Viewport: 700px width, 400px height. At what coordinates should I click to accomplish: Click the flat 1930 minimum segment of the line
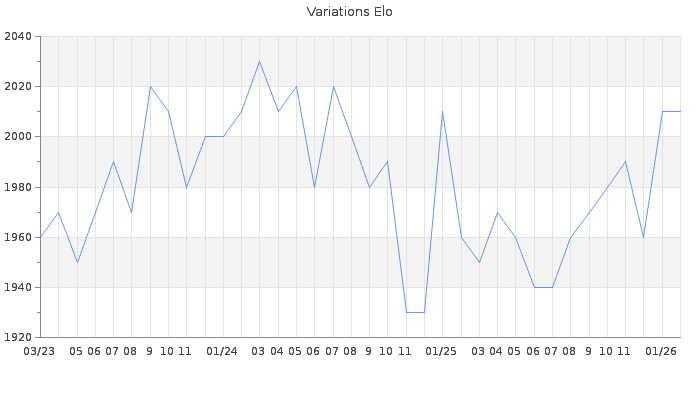[x=415, y=312]
